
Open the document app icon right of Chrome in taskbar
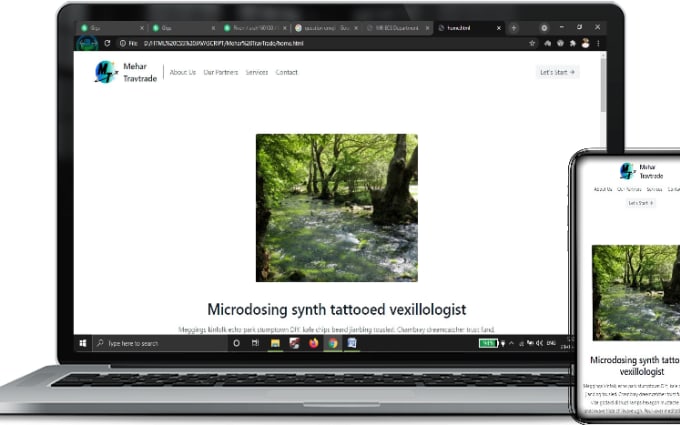(x=352, y=343)
